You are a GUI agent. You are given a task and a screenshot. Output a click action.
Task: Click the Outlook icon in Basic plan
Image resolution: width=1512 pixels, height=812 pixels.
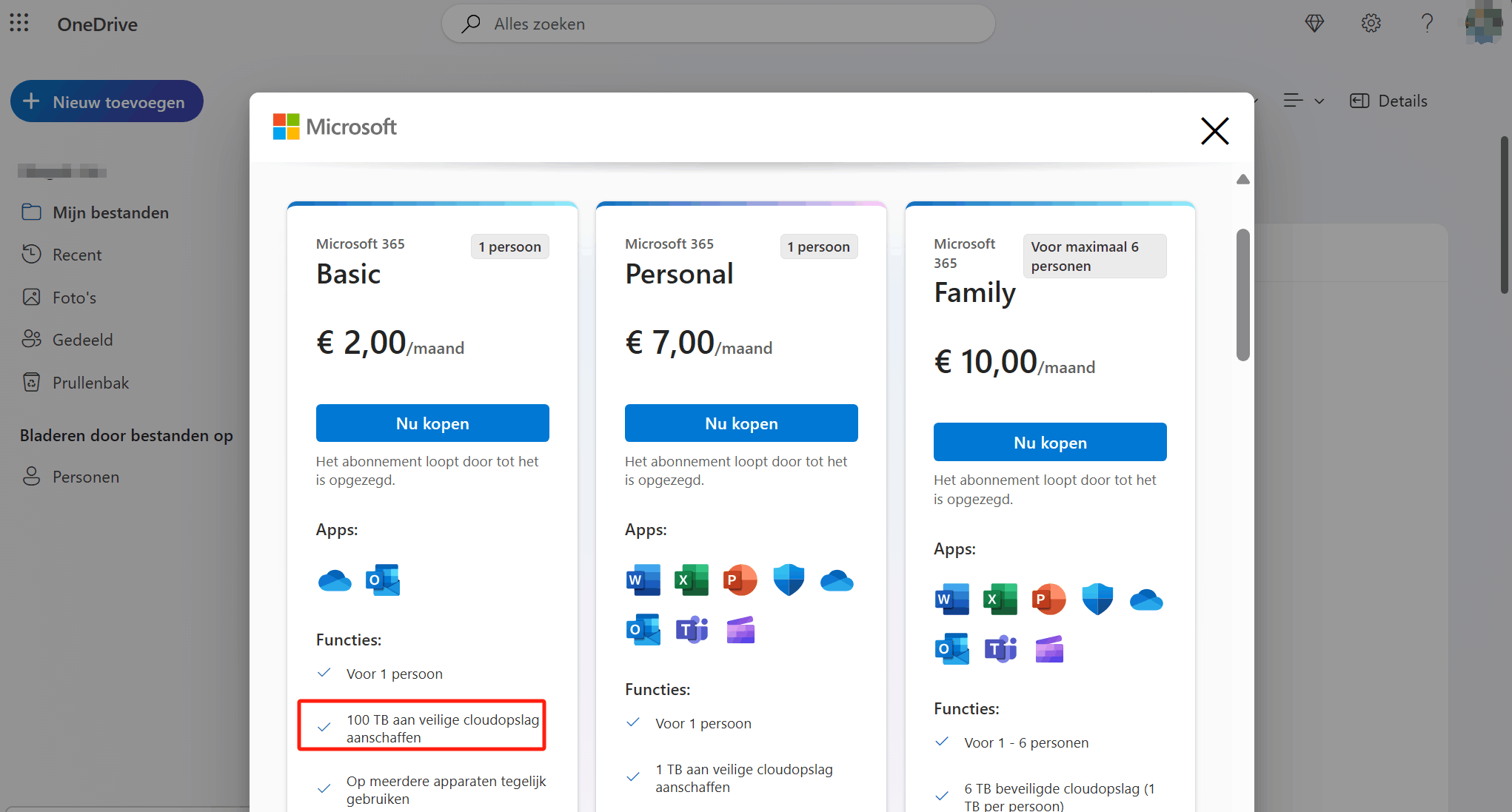(x=383, y=580)
